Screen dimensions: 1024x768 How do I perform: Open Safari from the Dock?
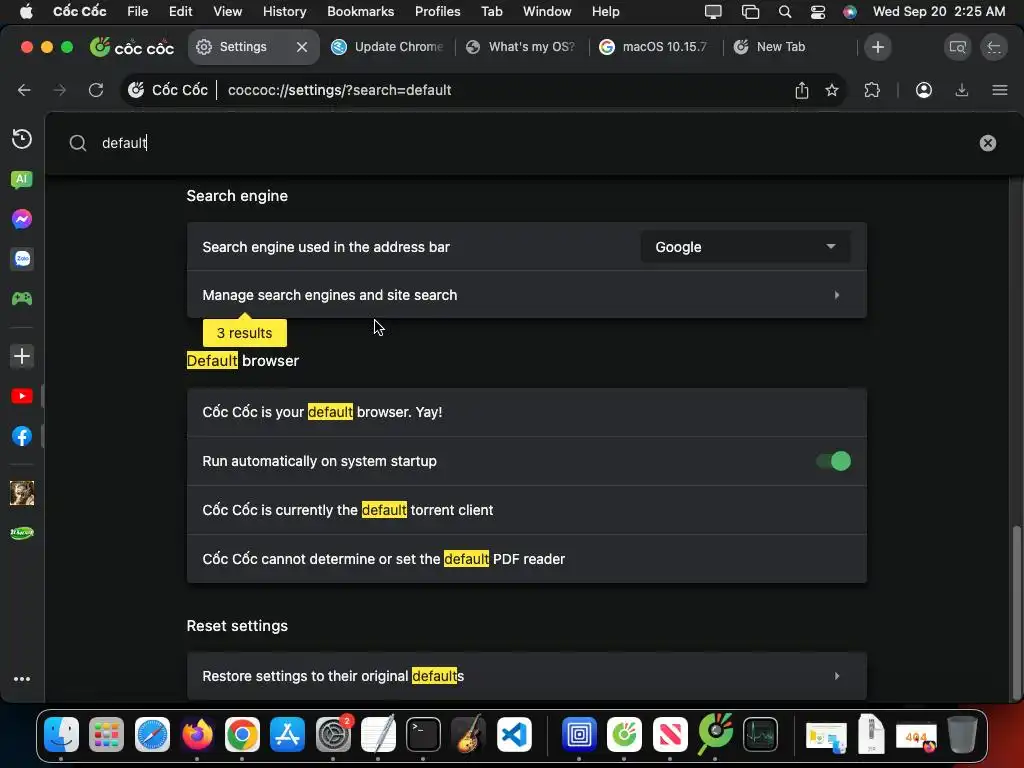(x=152, y=735)
